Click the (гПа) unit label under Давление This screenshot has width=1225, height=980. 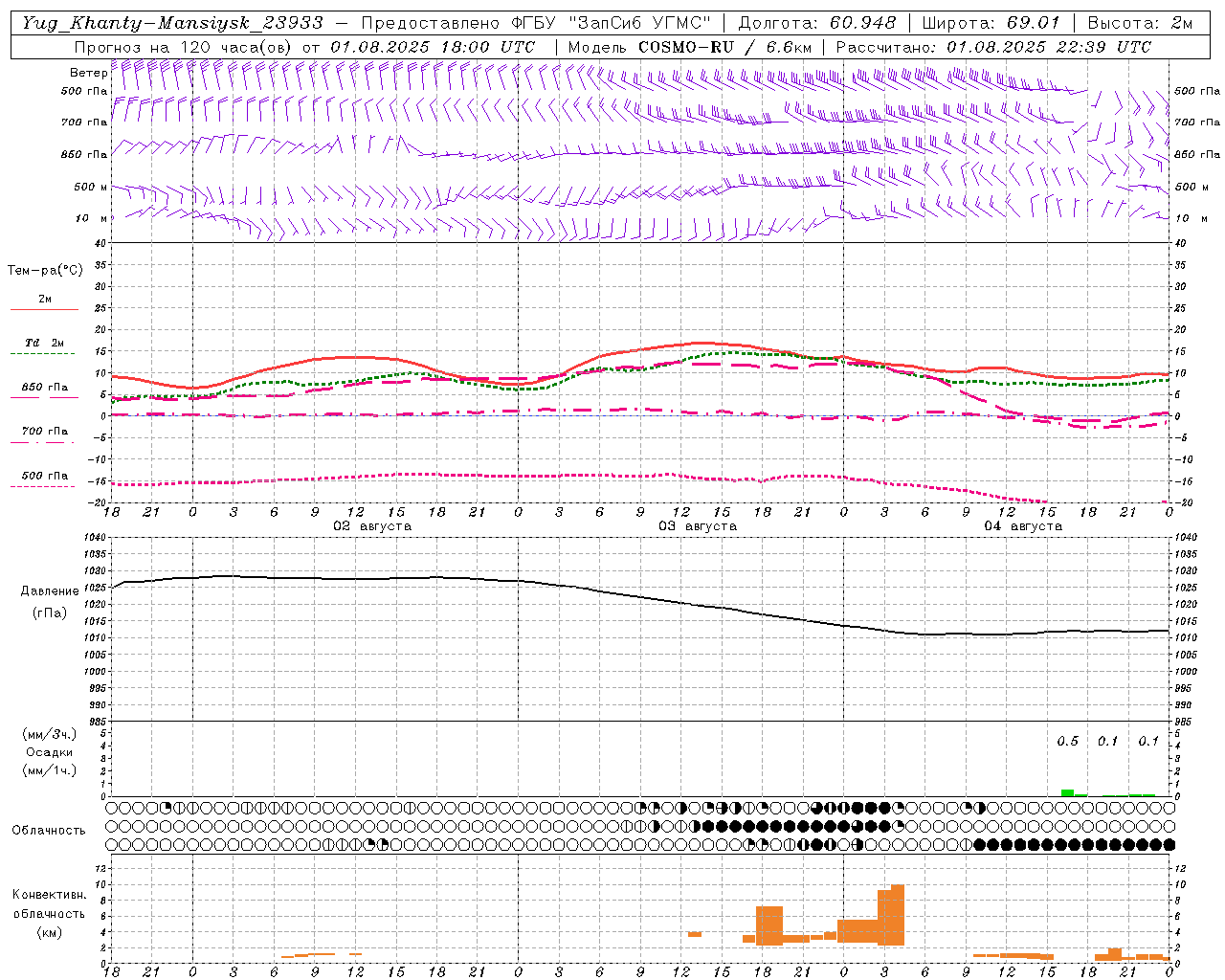point(50,613)
